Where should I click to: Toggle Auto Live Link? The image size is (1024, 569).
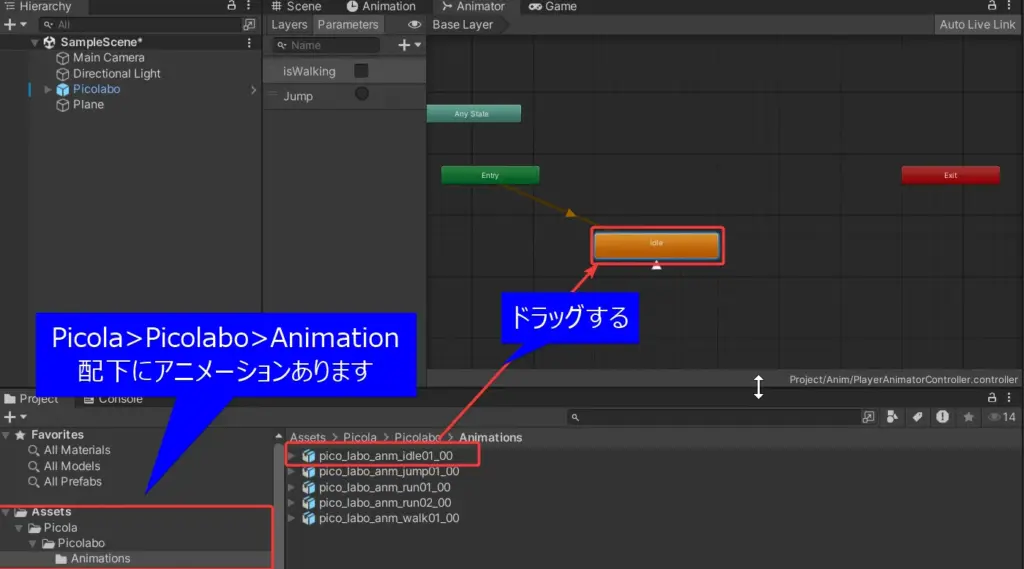(977, 25)
